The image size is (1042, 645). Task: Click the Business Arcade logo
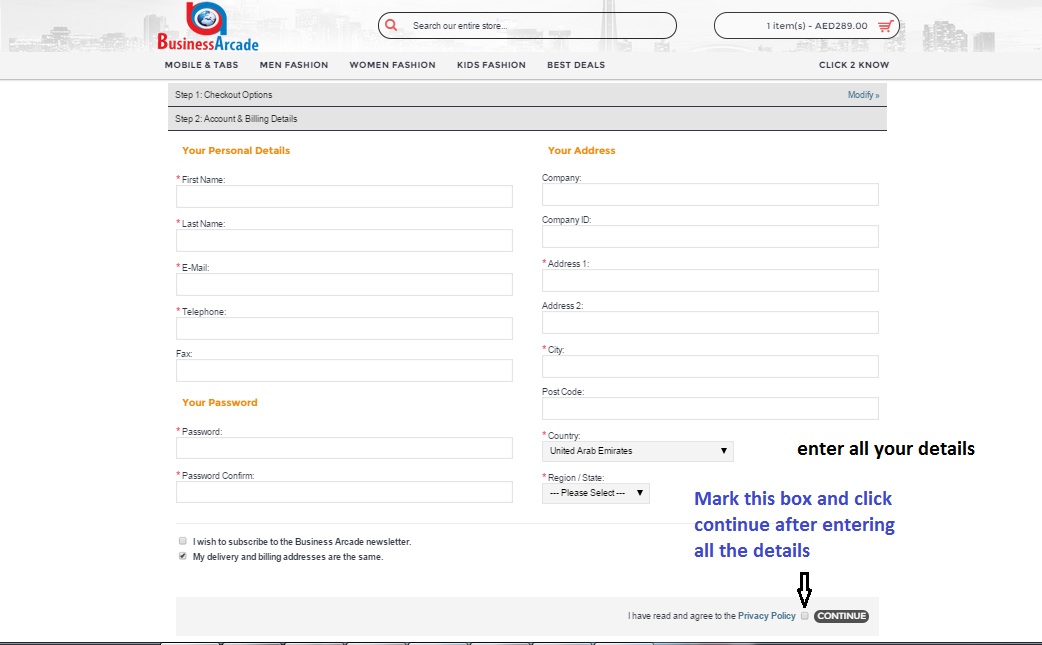[x=207, y=27]
